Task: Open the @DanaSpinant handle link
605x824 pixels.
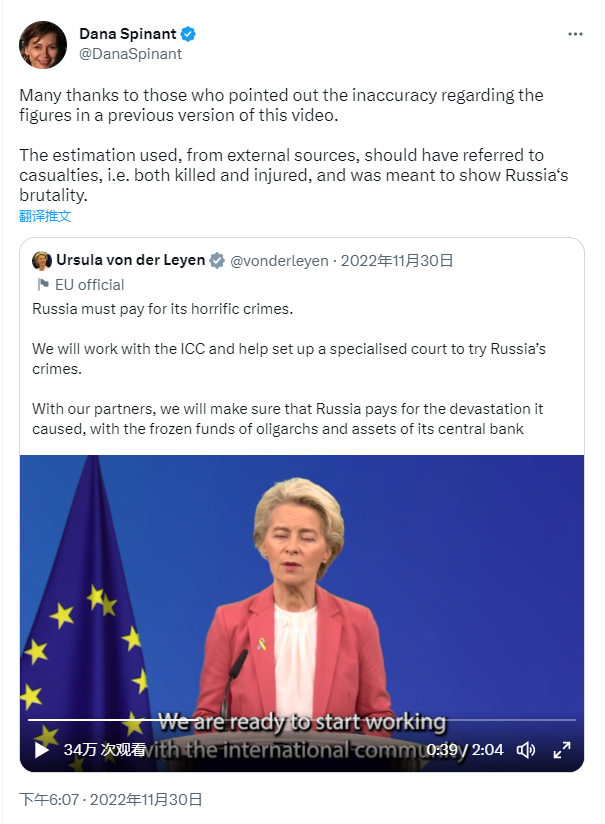Action: tap(130, 54)
